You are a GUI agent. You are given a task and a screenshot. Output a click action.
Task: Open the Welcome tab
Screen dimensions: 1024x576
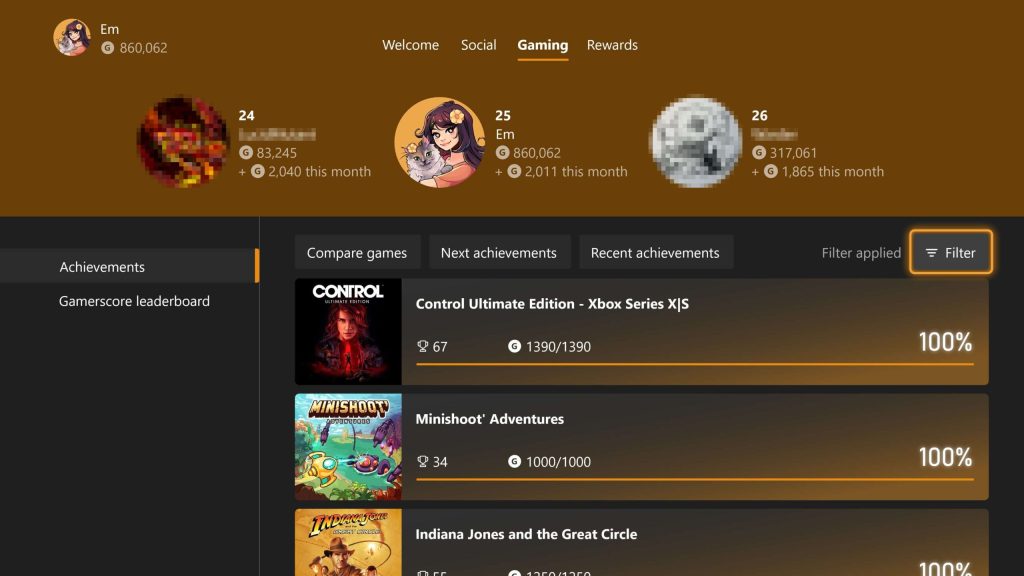411,45
